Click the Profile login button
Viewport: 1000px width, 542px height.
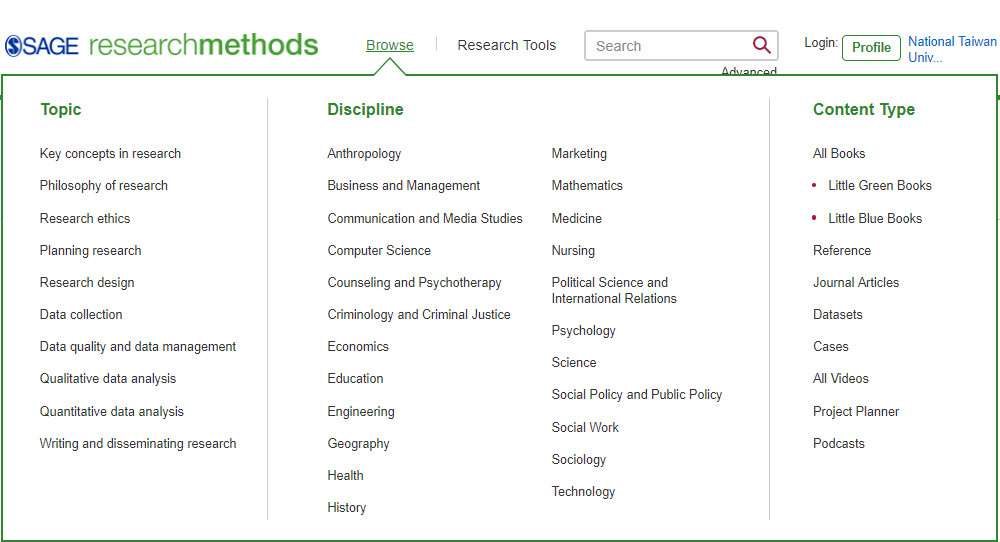[x=871, y=48]
